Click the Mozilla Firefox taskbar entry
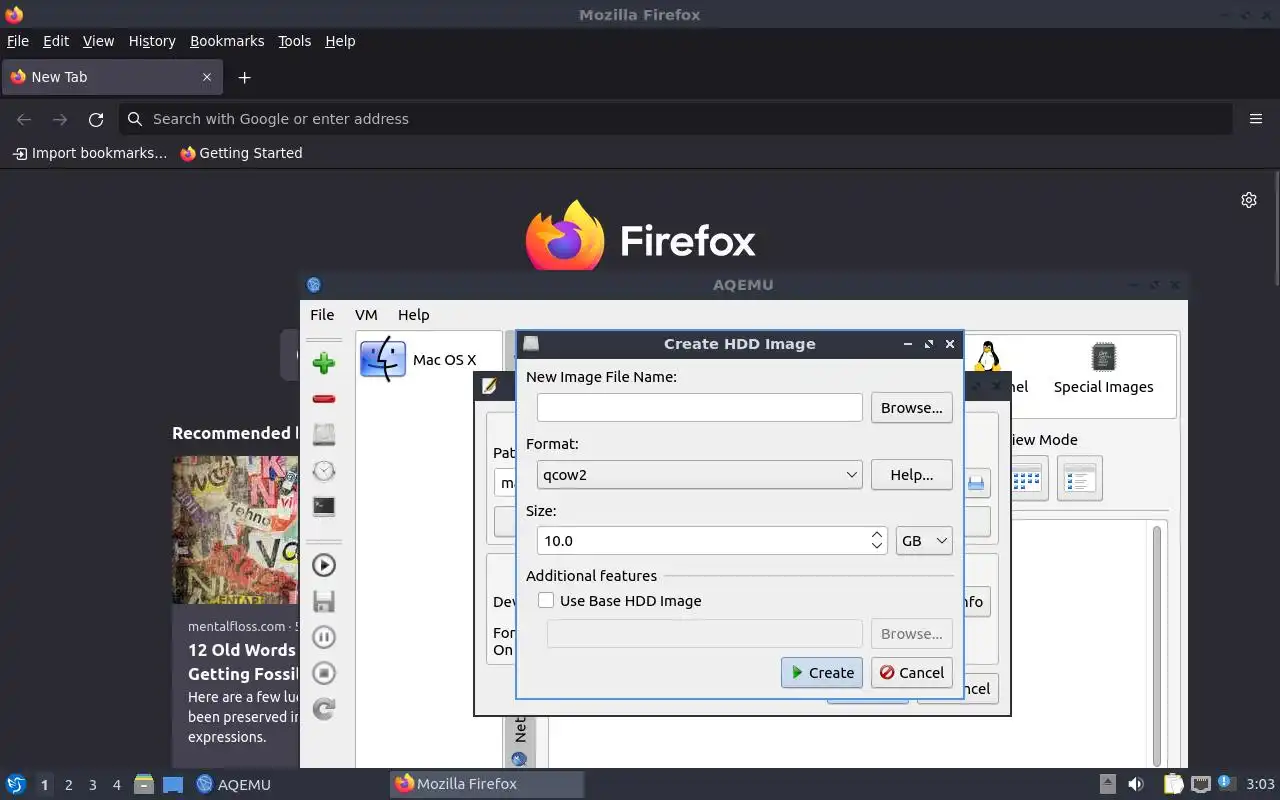 point(486,784)
